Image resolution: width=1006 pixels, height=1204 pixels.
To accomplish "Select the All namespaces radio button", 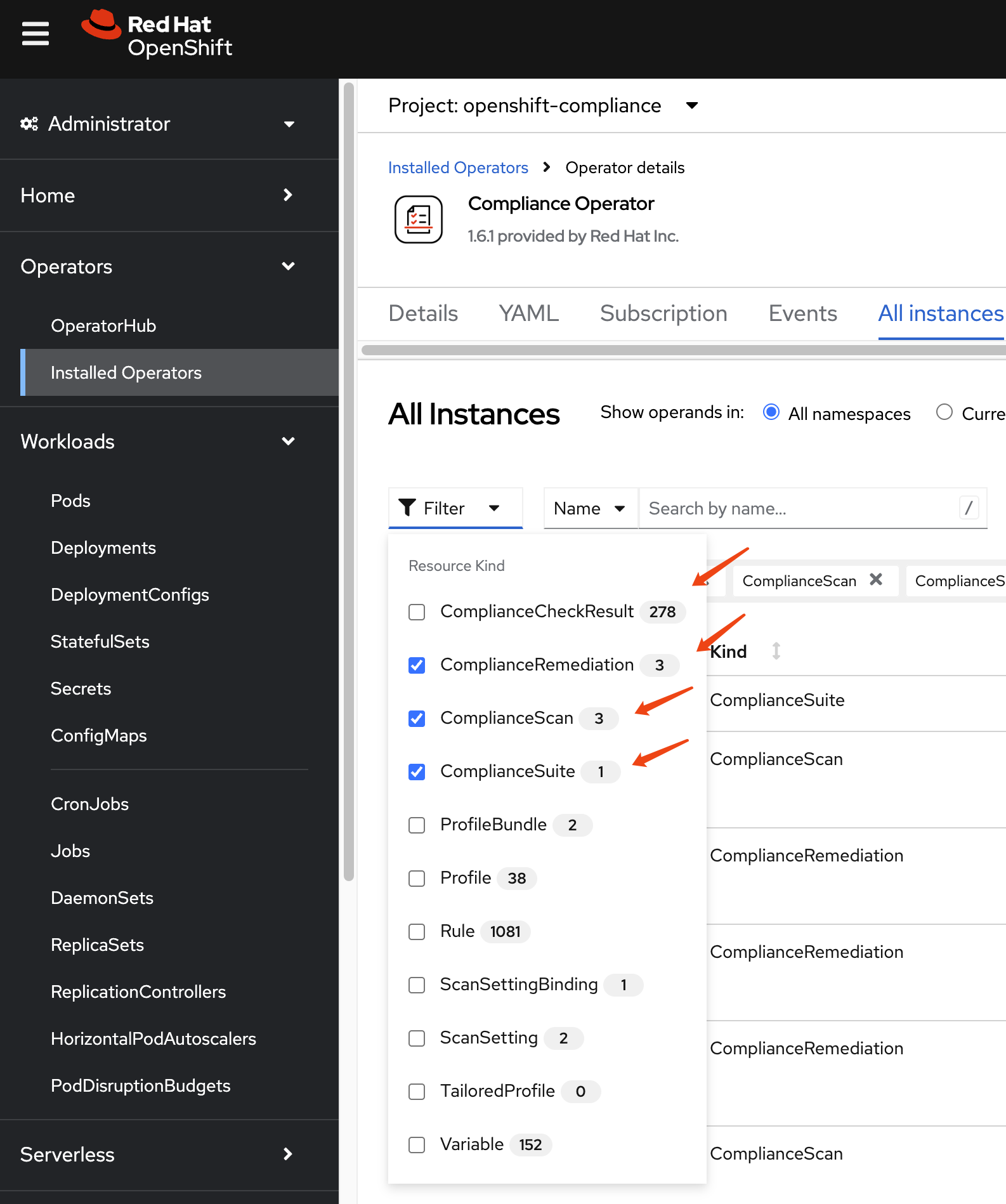I will click(771, 412).
